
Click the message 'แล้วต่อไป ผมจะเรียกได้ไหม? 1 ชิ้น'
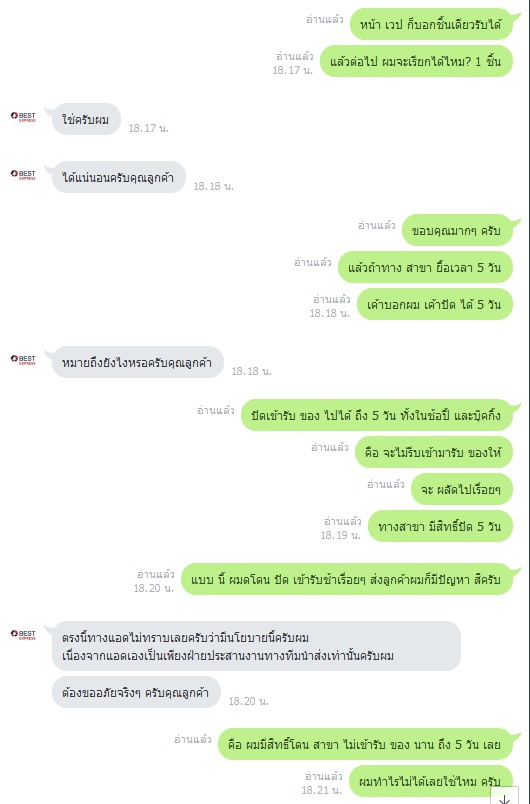416,61
